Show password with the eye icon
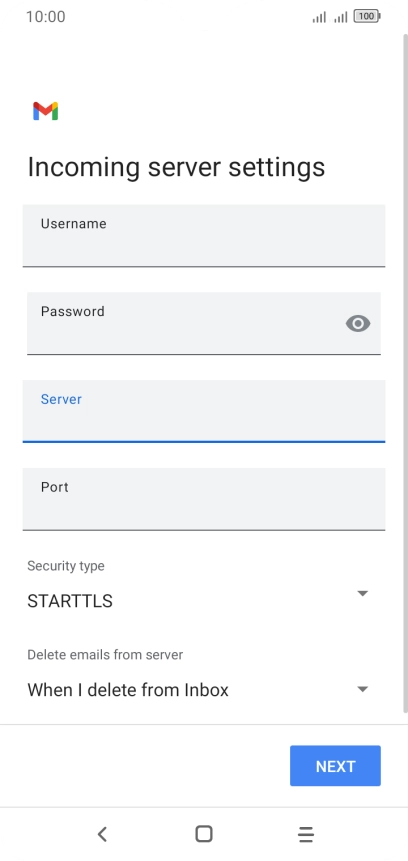This screenshot has height=861, width=408. click(358, 323)
